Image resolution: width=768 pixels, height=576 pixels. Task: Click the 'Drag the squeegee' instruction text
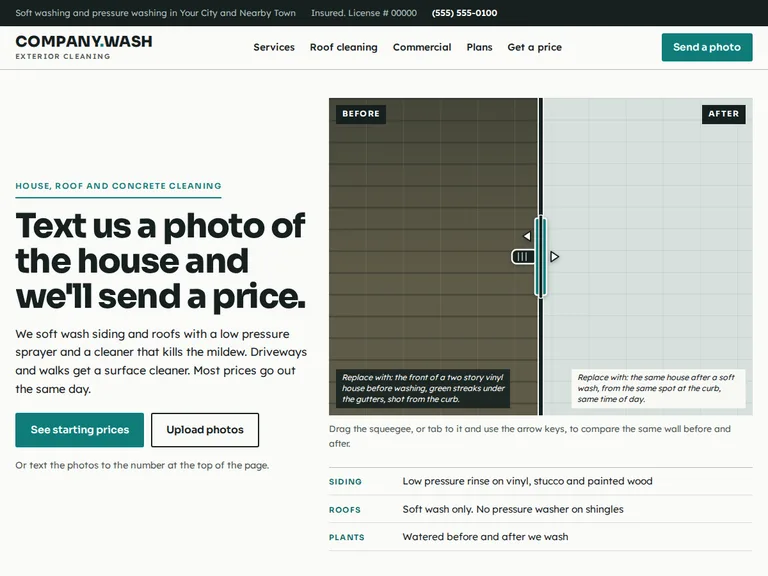(x=530, y=436)
